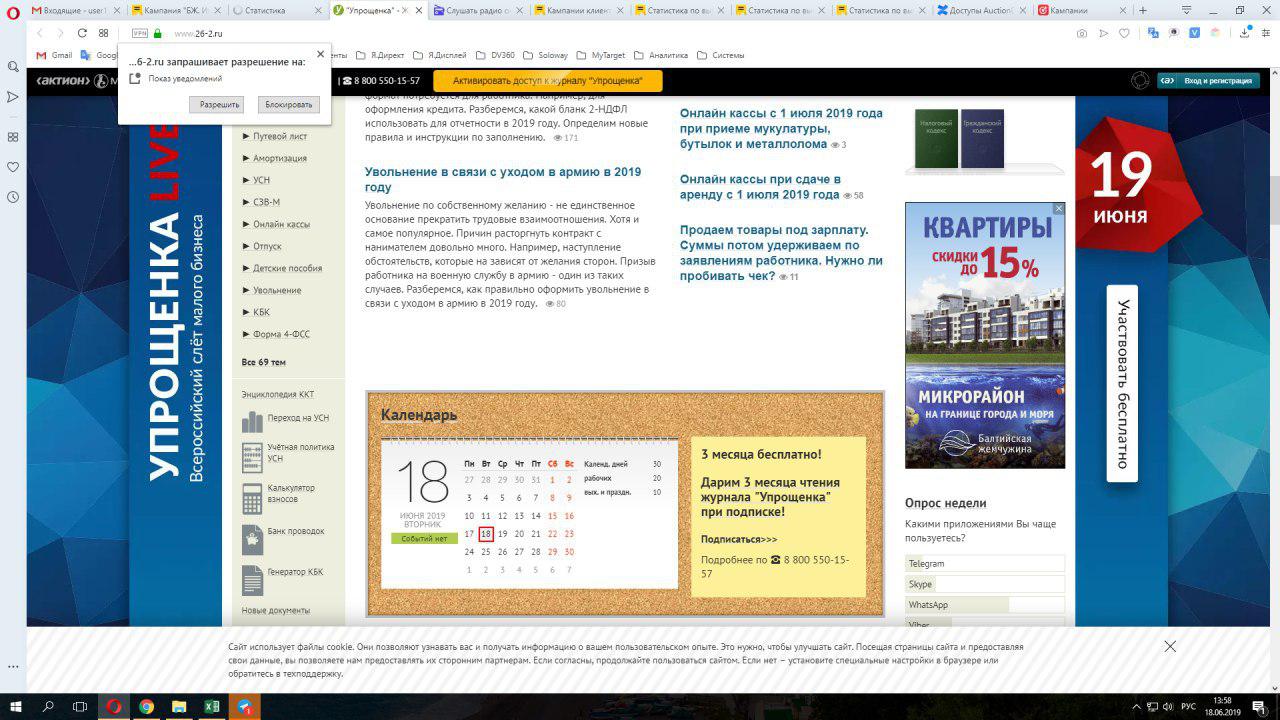Switch to Статистика tab
The image size is (1280, 720).
279,10
